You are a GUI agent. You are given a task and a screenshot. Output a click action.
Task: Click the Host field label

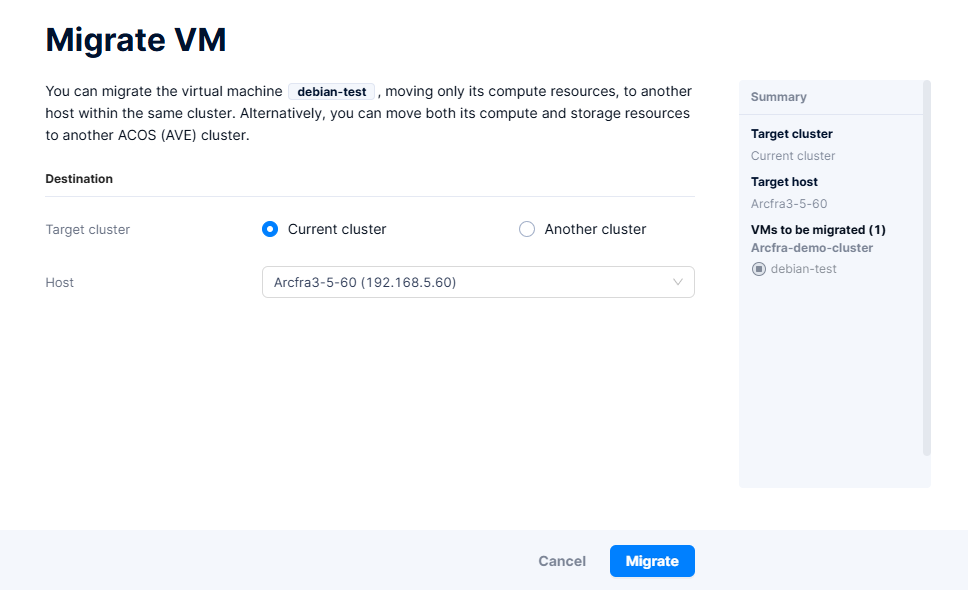coord(60,283)
